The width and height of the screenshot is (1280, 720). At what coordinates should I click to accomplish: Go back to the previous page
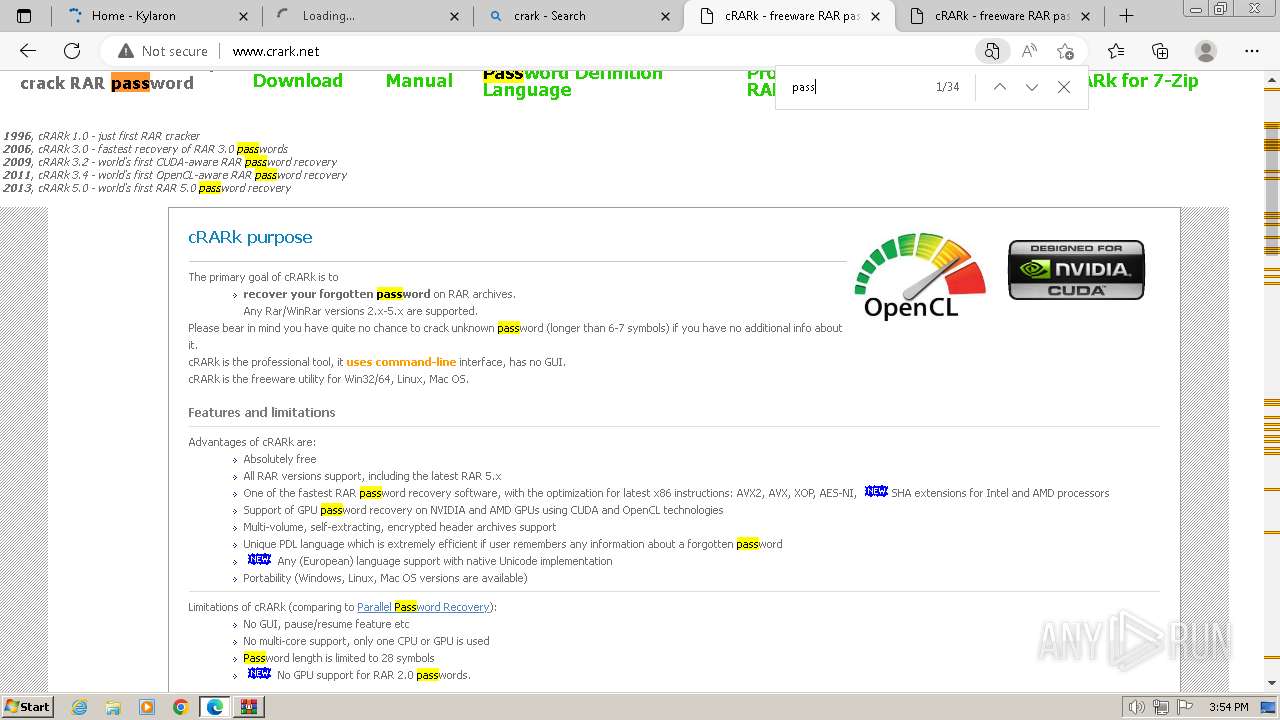pyautogui.click(x=28, y=51)
